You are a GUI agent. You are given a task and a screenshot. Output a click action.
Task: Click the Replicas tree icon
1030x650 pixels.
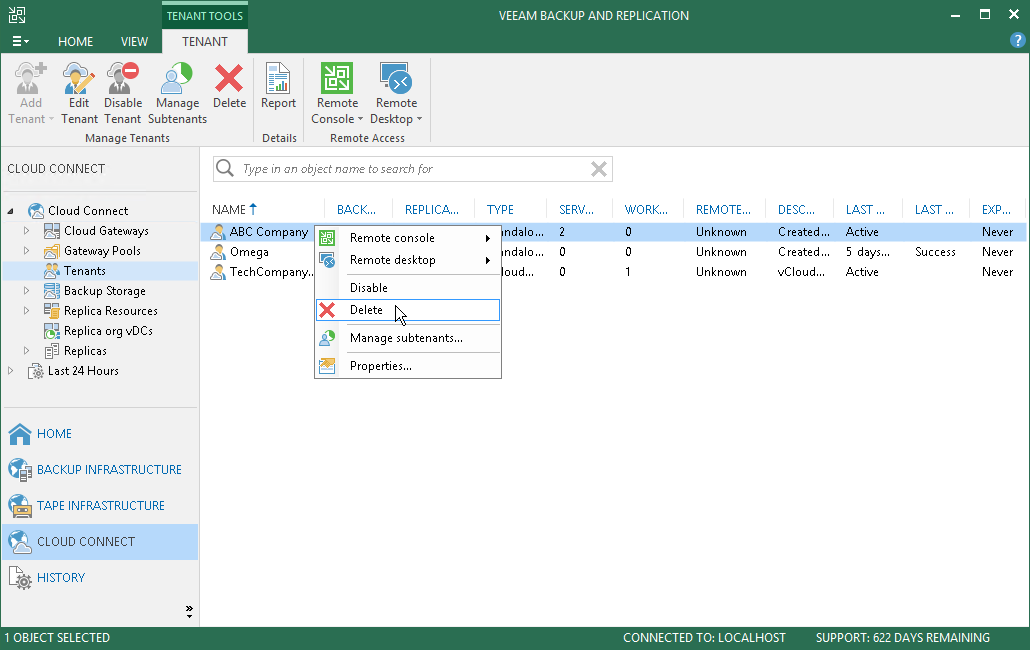(x=52, y=351)
